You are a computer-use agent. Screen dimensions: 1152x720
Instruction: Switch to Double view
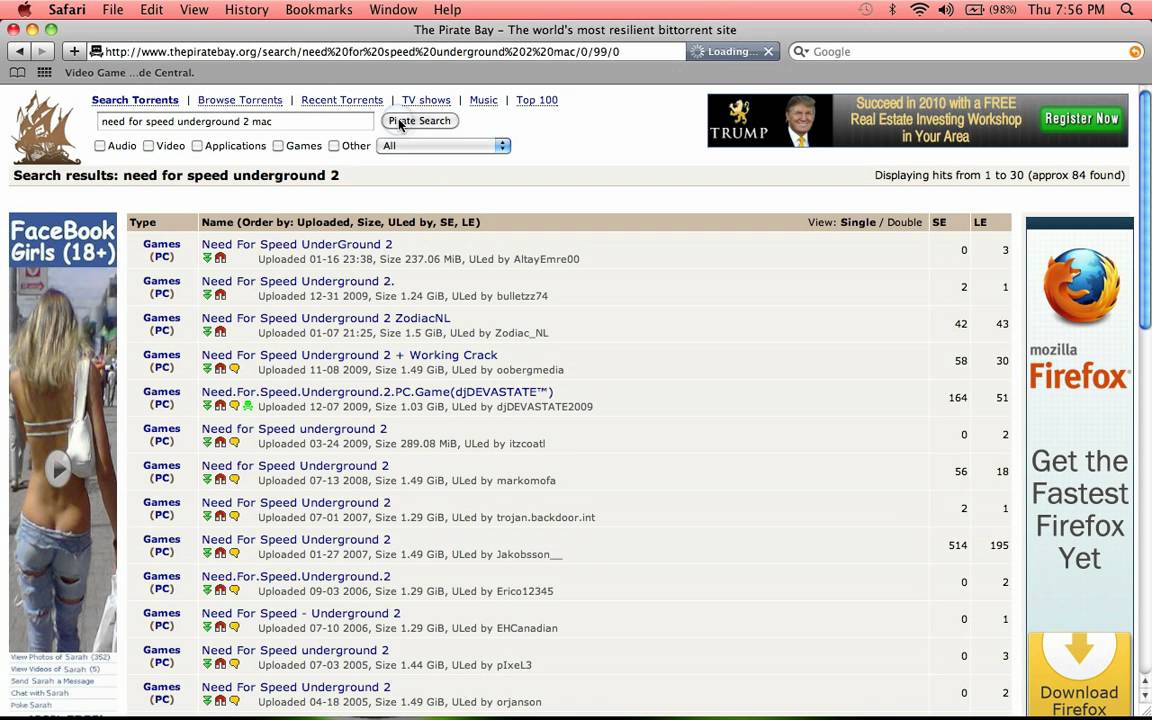[x=904, y=222]
